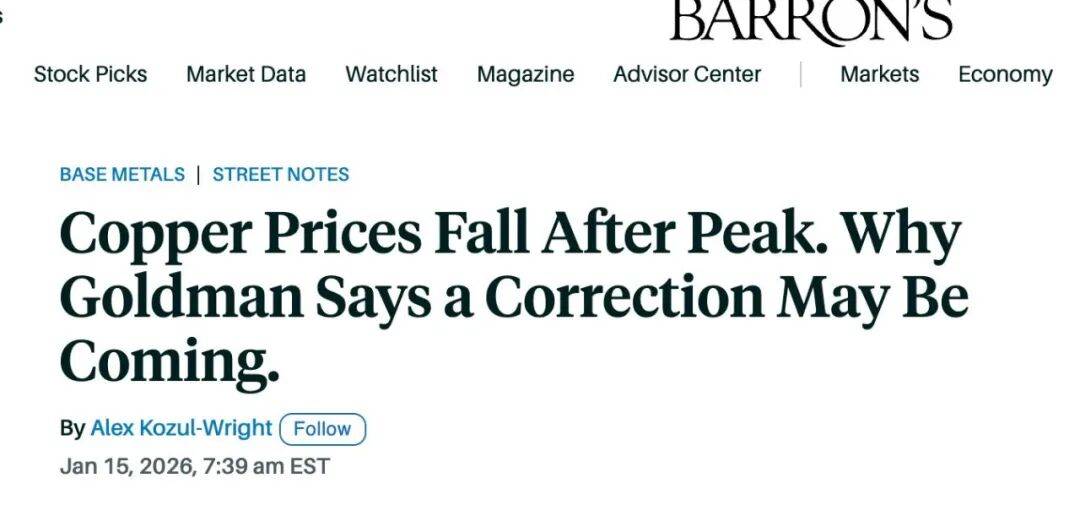Open the Stock Picks menu item
This screenshot has height=505, width=1080.
90,74
